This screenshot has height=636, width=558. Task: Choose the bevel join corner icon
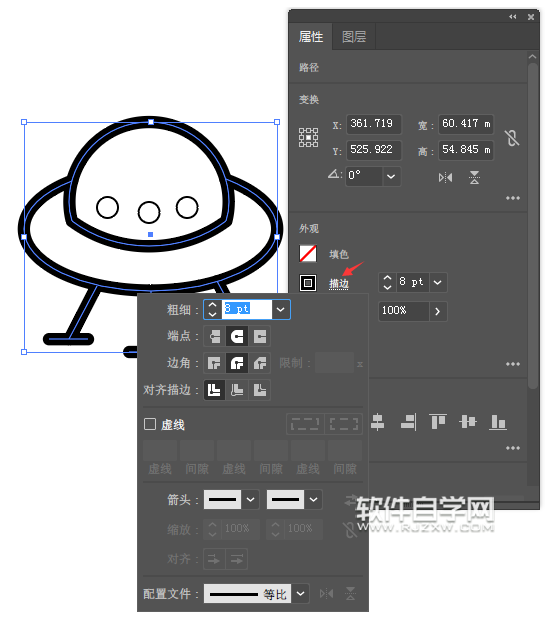tap(260, 363)
